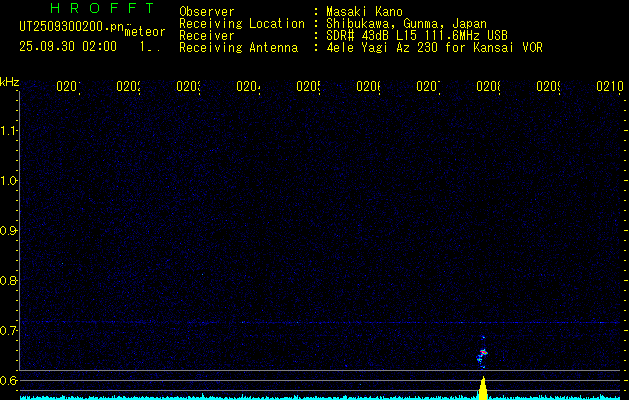Click the word meteor in header

tap(144, 31)
